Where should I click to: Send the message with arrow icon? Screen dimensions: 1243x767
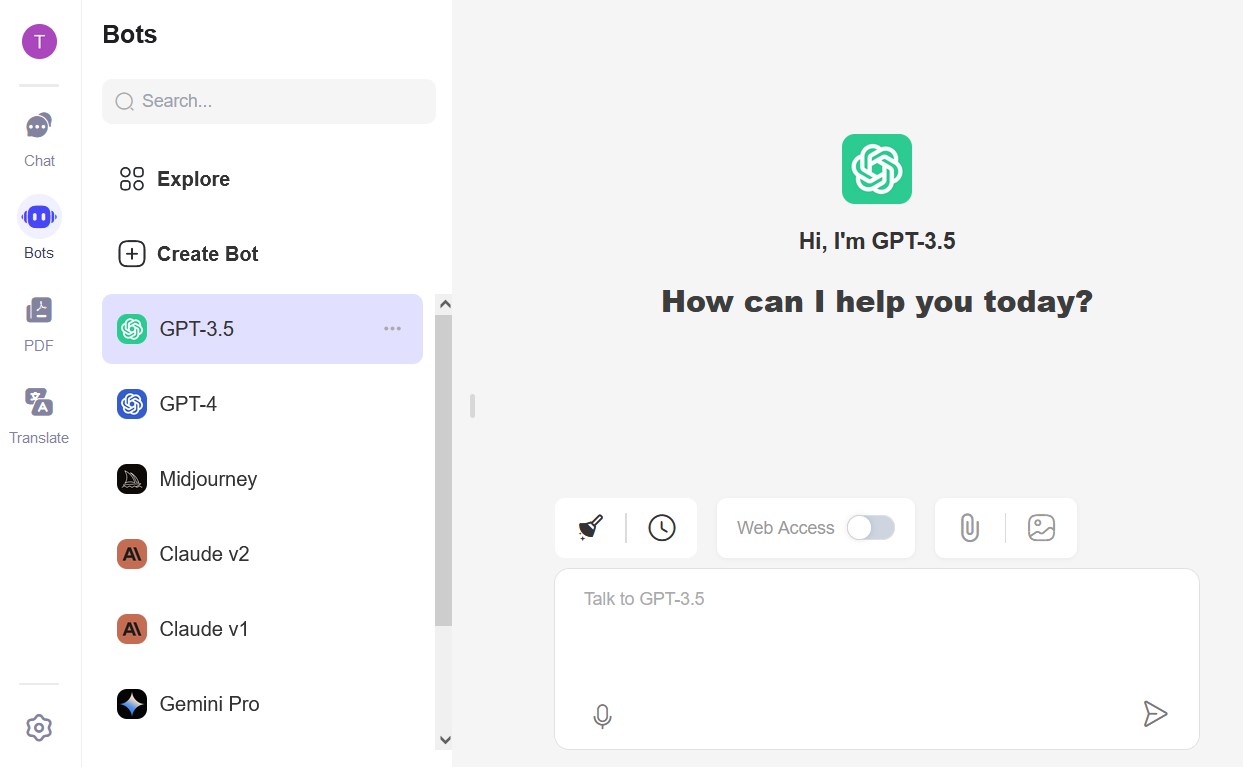point(1155,714)
